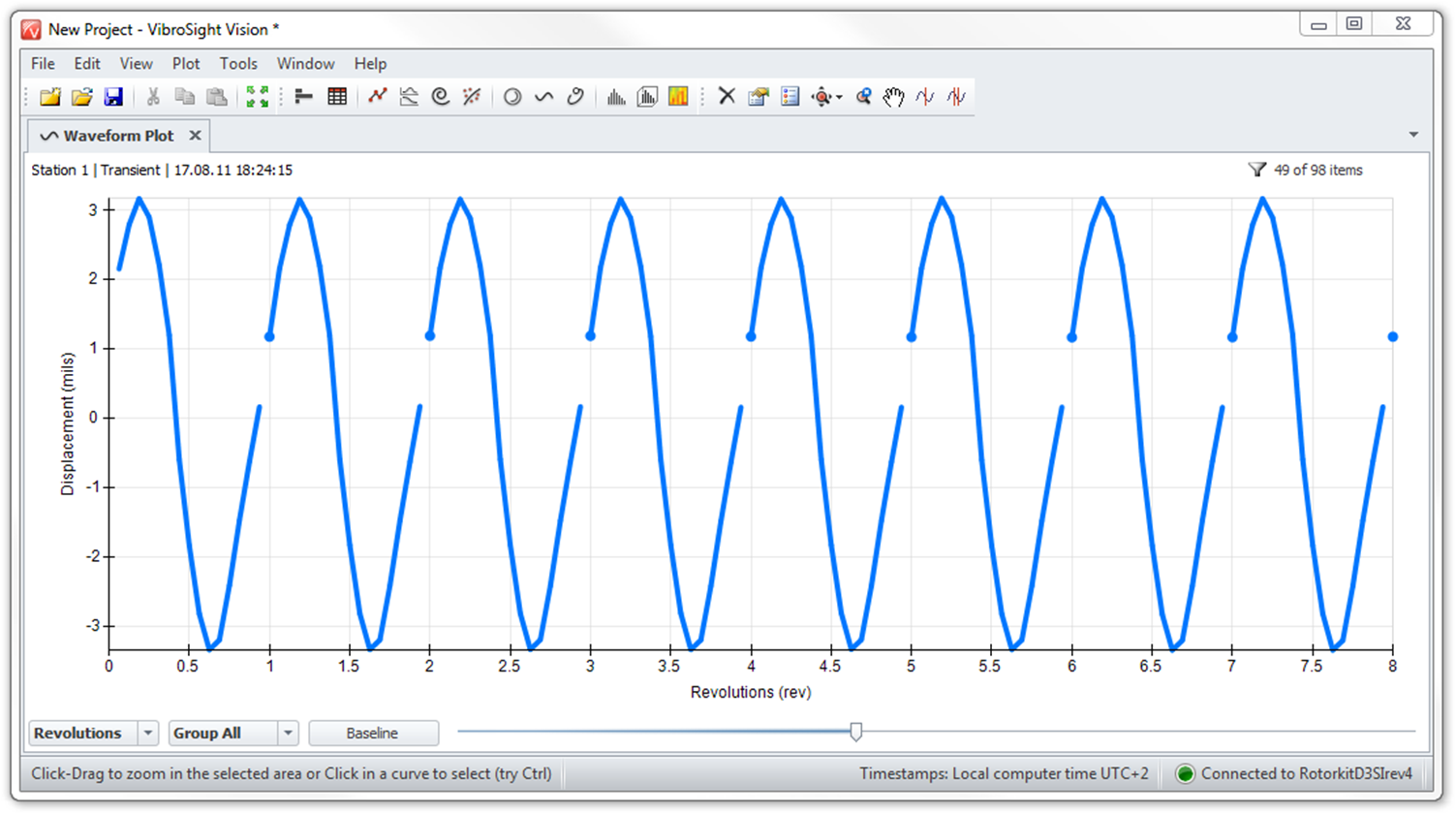Viewport: 1456px width, 814px height.
Task: Open the polar spiral plot icon
Action: 441,97
